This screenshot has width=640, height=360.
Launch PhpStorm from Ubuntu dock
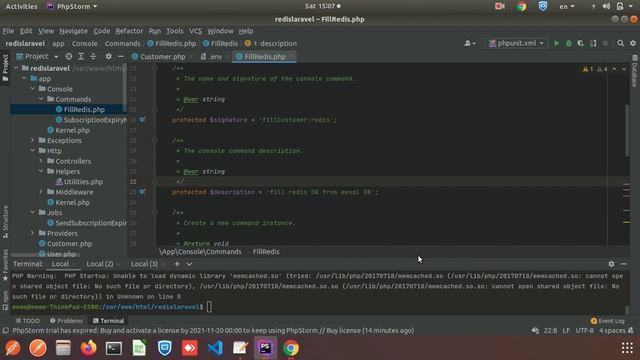tap(265, 348)
